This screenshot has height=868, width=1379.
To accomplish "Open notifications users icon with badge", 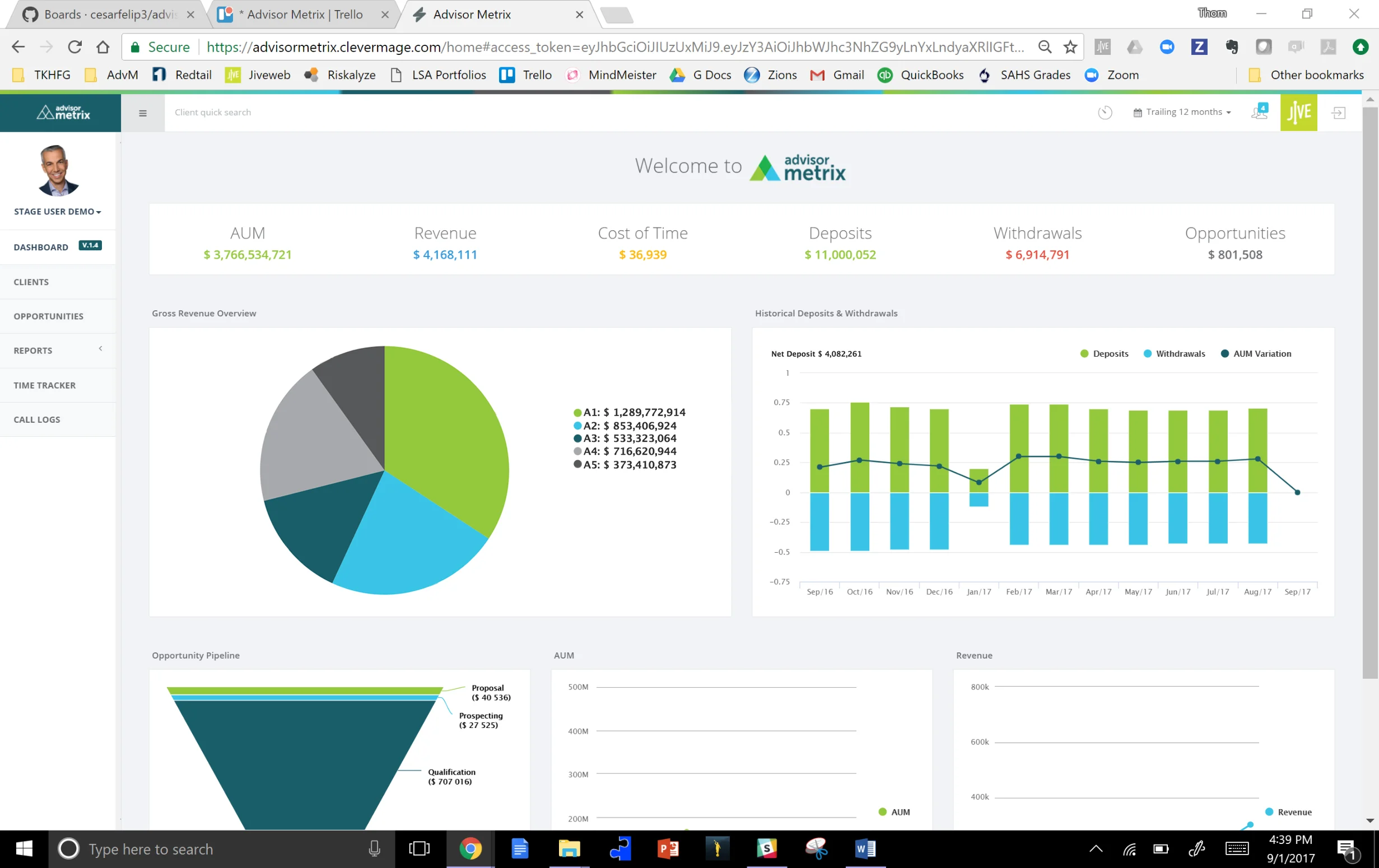I will (x=1259, y=111).
